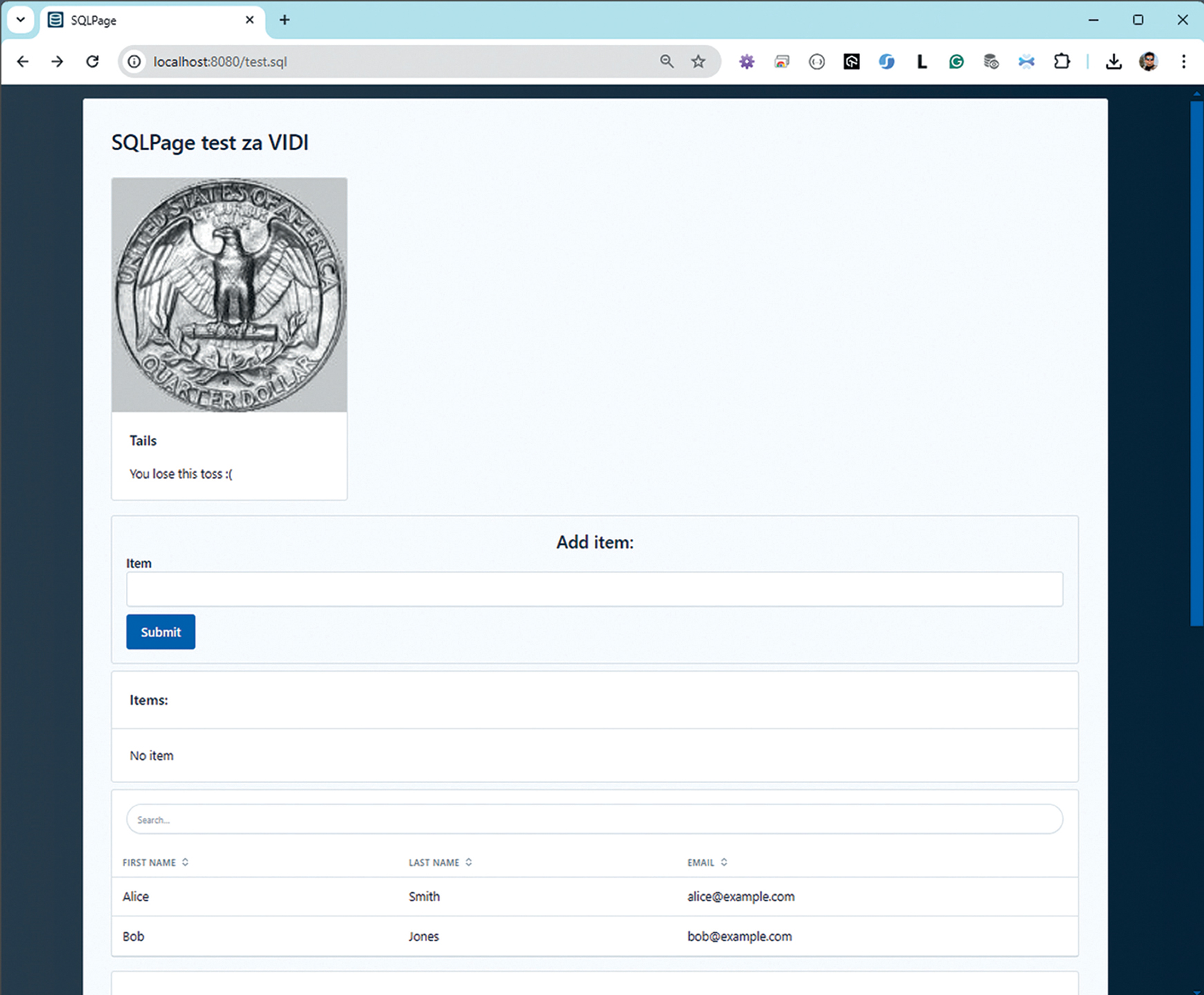This screenshot has height=995, width=1204.
Task: Click 'You lose this toss :(' text
Action: tap(181, 474)
